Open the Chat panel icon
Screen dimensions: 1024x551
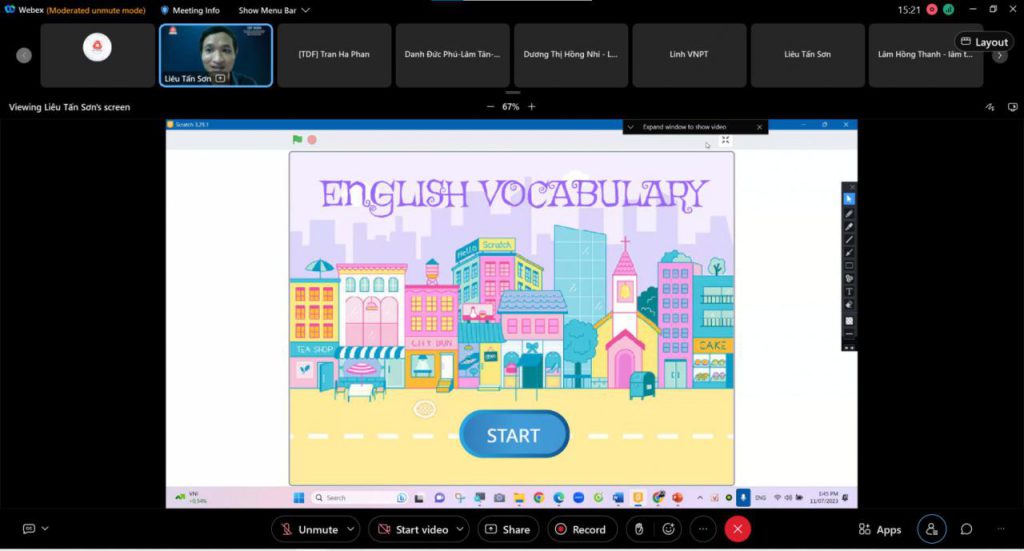tap(966, 529)
